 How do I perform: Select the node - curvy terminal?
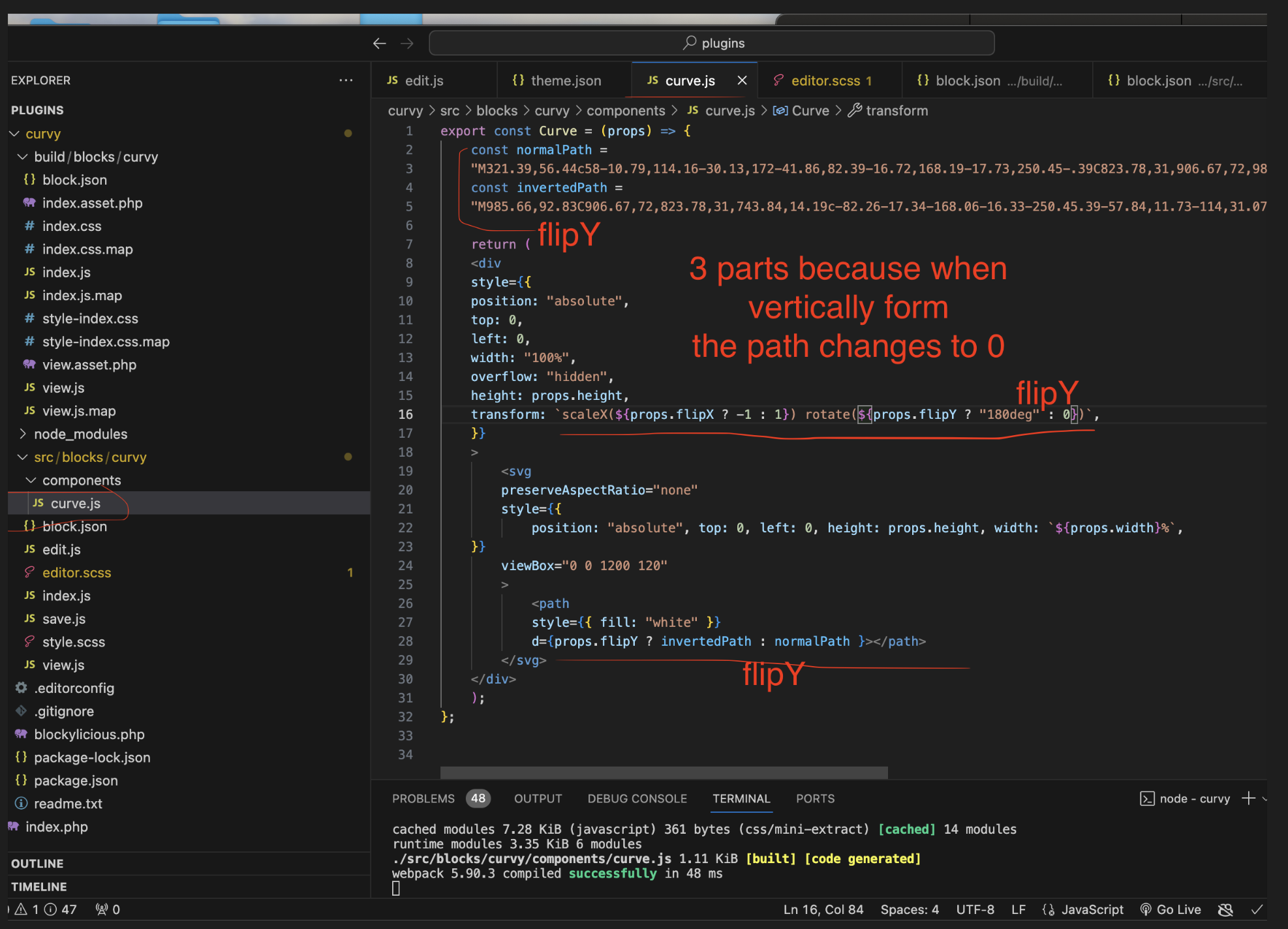coord(1185,799)
